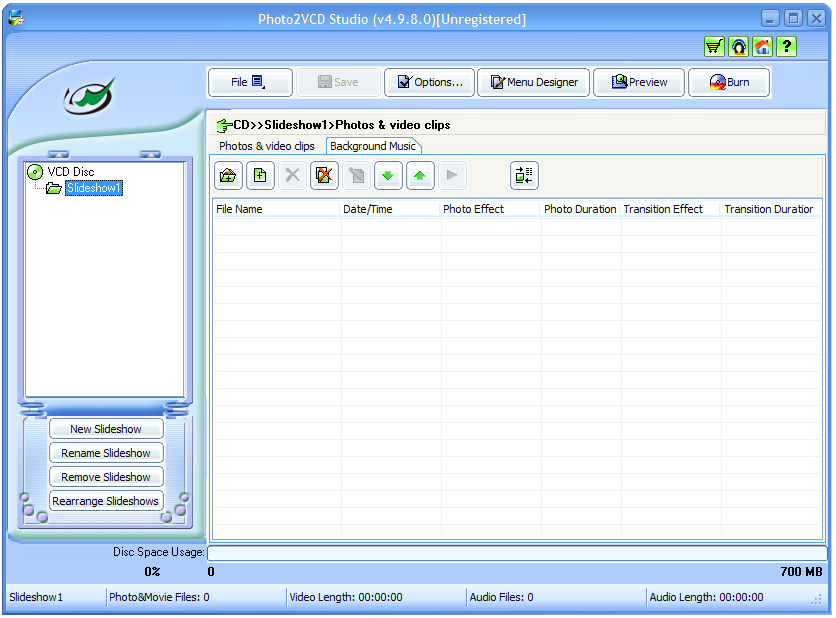Click the add blank slide icon
Viewport: 836px width, 618px height.
(260, 176)
